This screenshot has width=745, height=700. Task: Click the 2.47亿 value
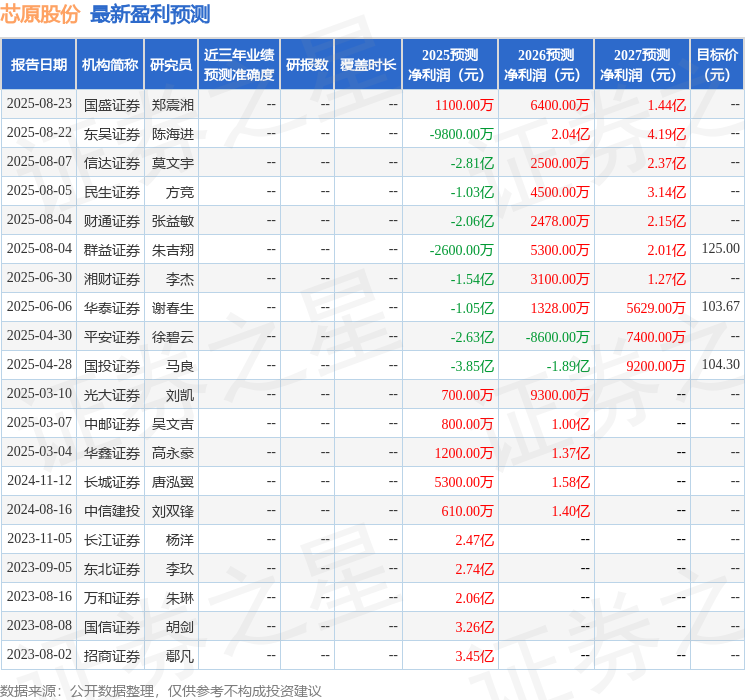tap(474, 540)
